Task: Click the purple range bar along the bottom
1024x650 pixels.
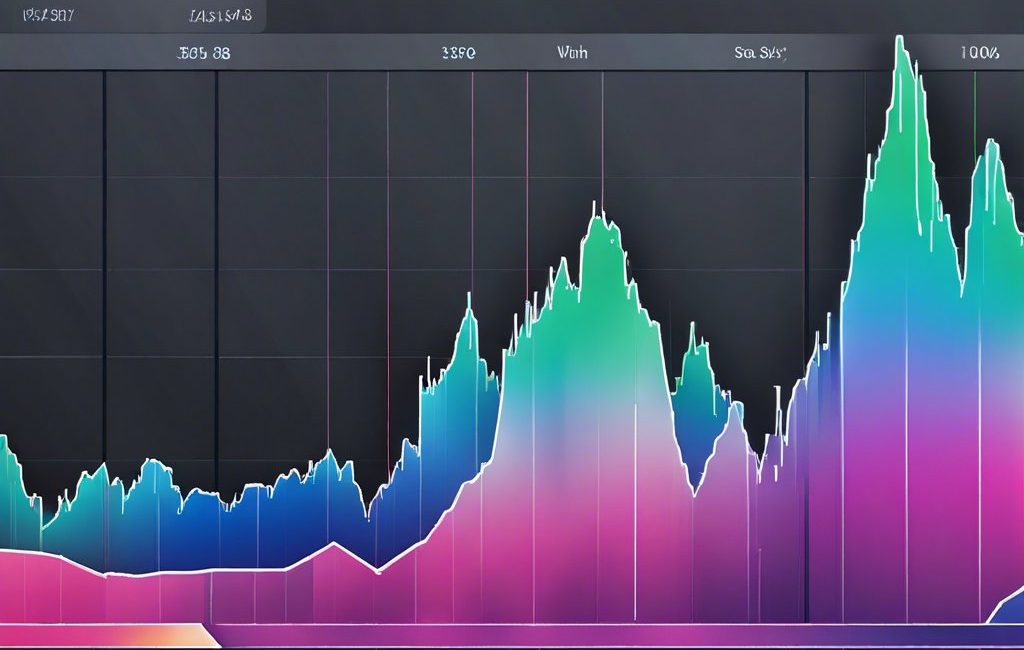Action: [600, 635]
